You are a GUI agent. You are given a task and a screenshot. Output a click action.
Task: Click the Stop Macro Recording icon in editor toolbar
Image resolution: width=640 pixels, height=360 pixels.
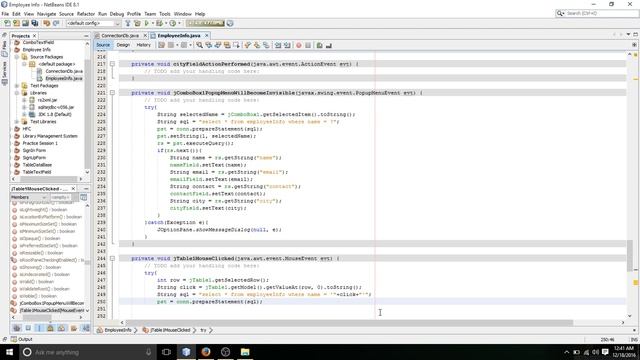pyautogui.click(x=308, y=45)
